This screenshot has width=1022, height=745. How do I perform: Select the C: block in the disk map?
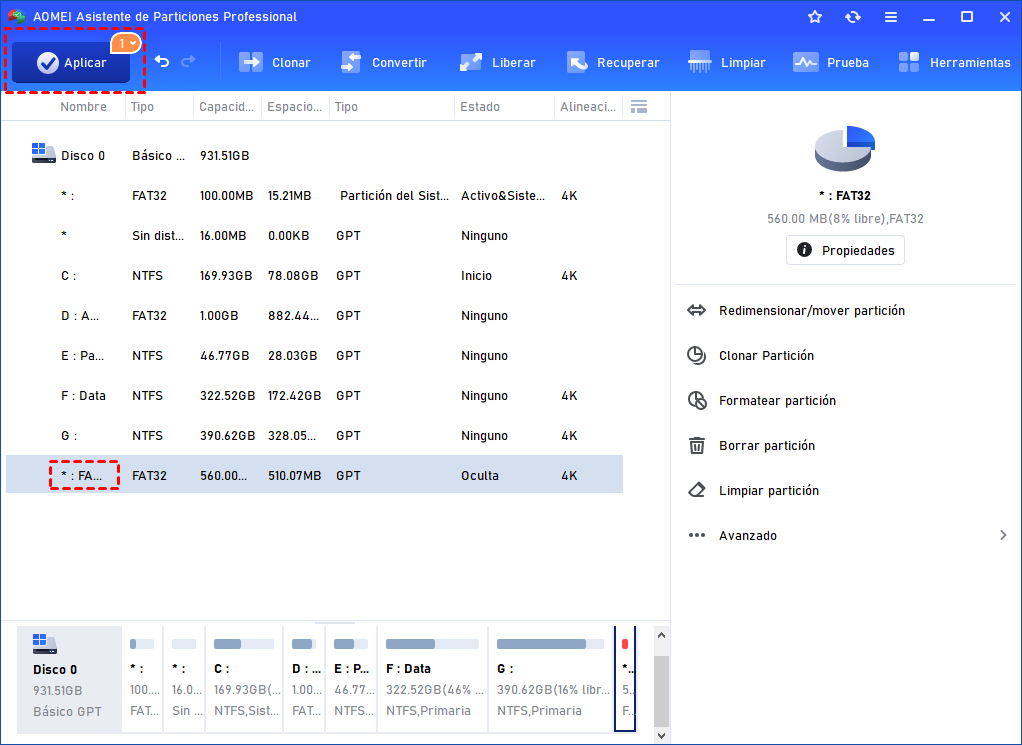[244, 679]
